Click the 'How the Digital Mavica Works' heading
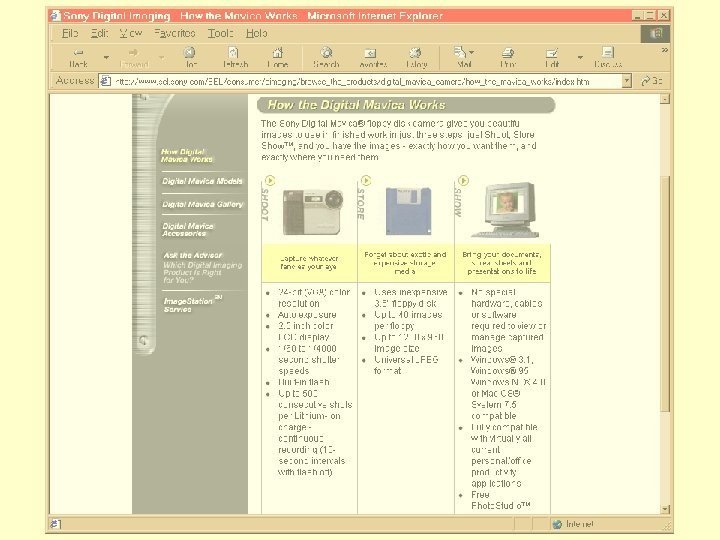The width and height of the screenshot is (720, 540). [356, 105]
